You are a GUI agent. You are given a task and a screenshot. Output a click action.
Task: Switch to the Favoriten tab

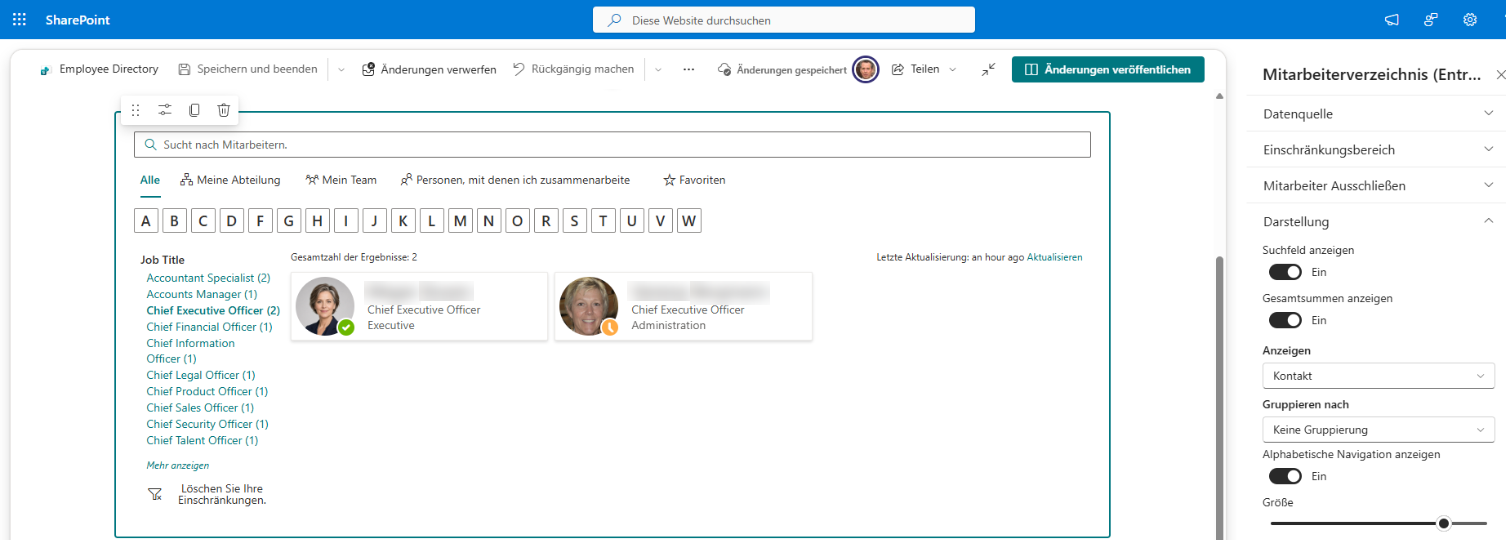[694, 180]
